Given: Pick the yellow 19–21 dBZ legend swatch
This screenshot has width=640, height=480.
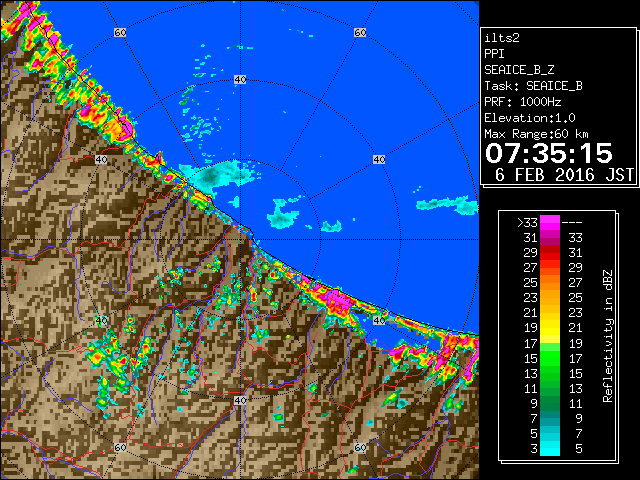Looking at the screenshot, I should pos(550,328).
